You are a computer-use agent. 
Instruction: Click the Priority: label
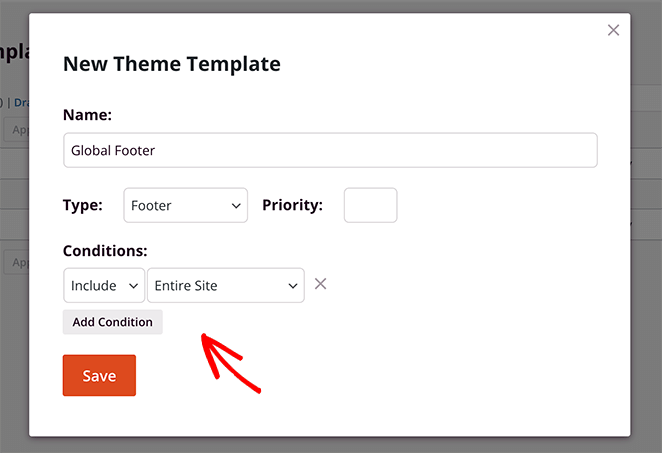click(292, 205)
